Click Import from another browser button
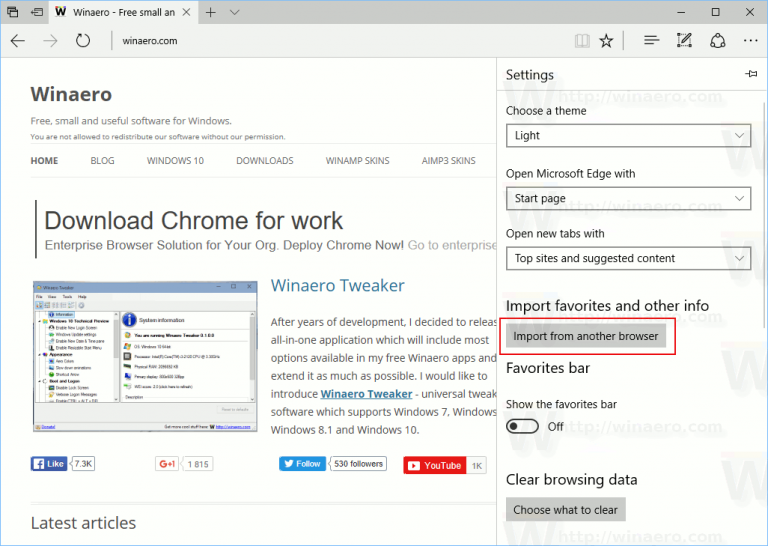The width and height of the screenshot is (768, 546). pyautogui.click(x=586, y=336)
